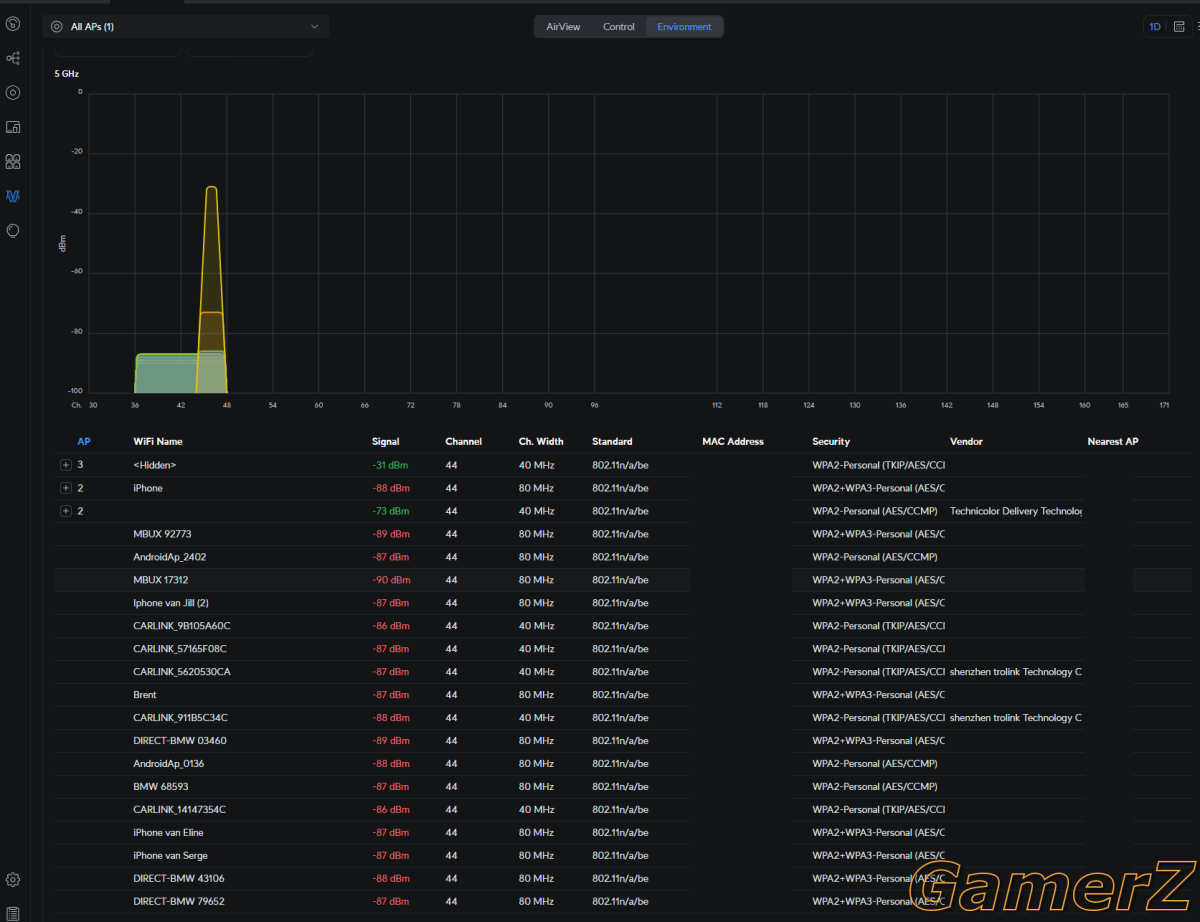Open the Dashboard gauge icon in sidebar

pos(13,24)
